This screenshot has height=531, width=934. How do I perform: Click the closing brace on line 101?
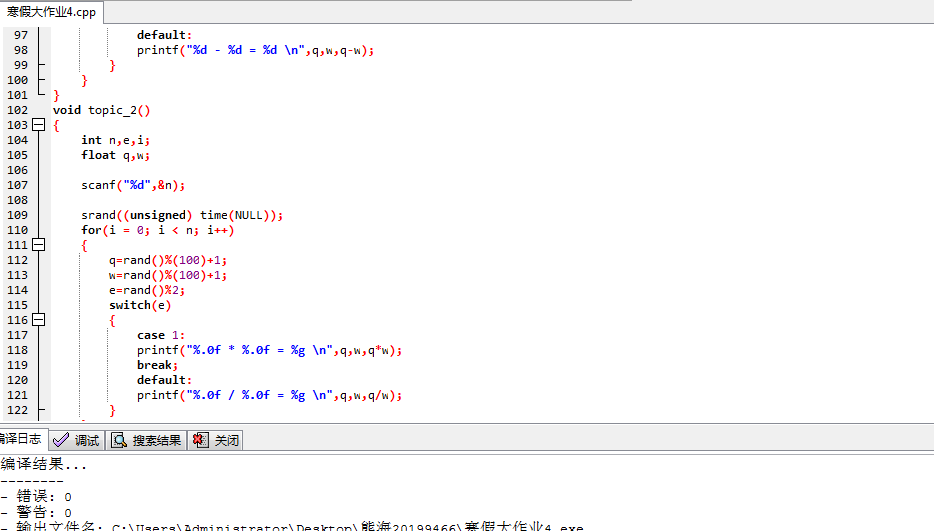[x=57, y=95]
